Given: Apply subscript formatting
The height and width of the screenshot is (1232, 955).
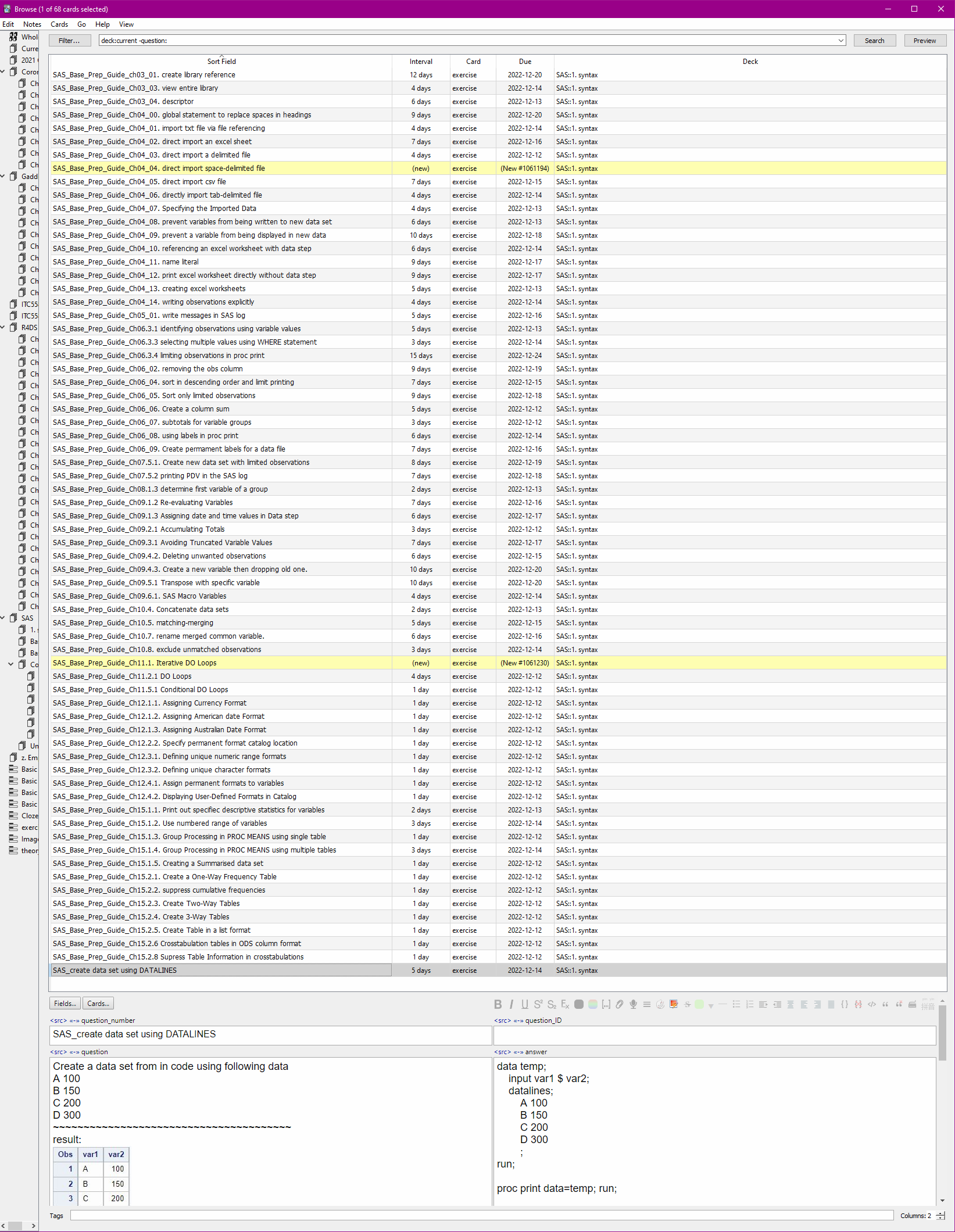Looking at the screenshot, I should click(x=552, y=1004).
